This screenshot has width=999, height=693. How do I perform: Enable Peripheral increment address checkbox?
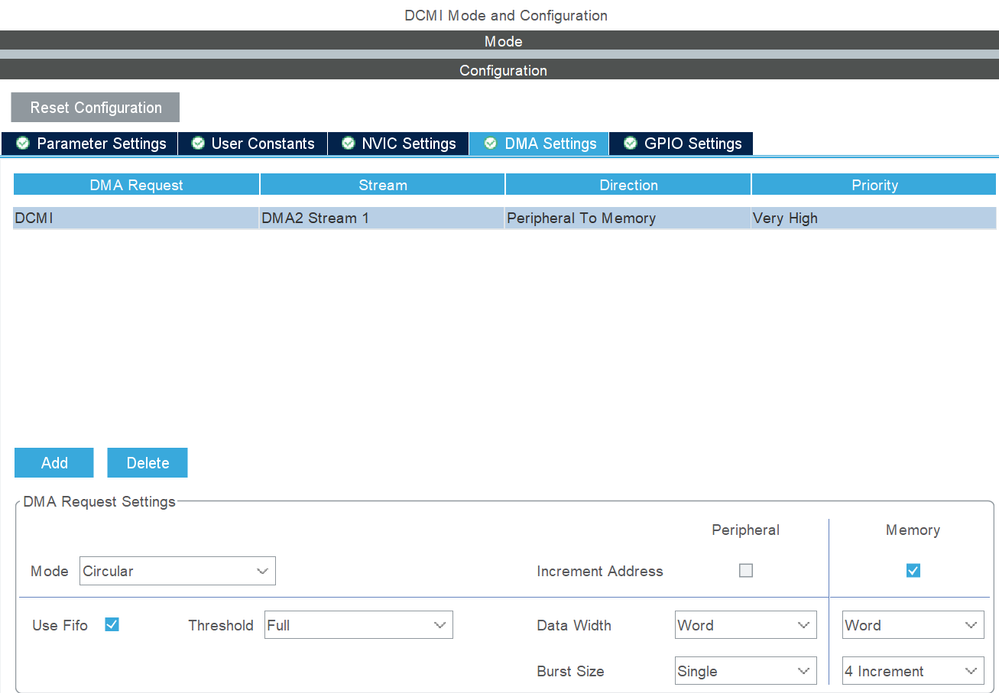pos(745,571)
